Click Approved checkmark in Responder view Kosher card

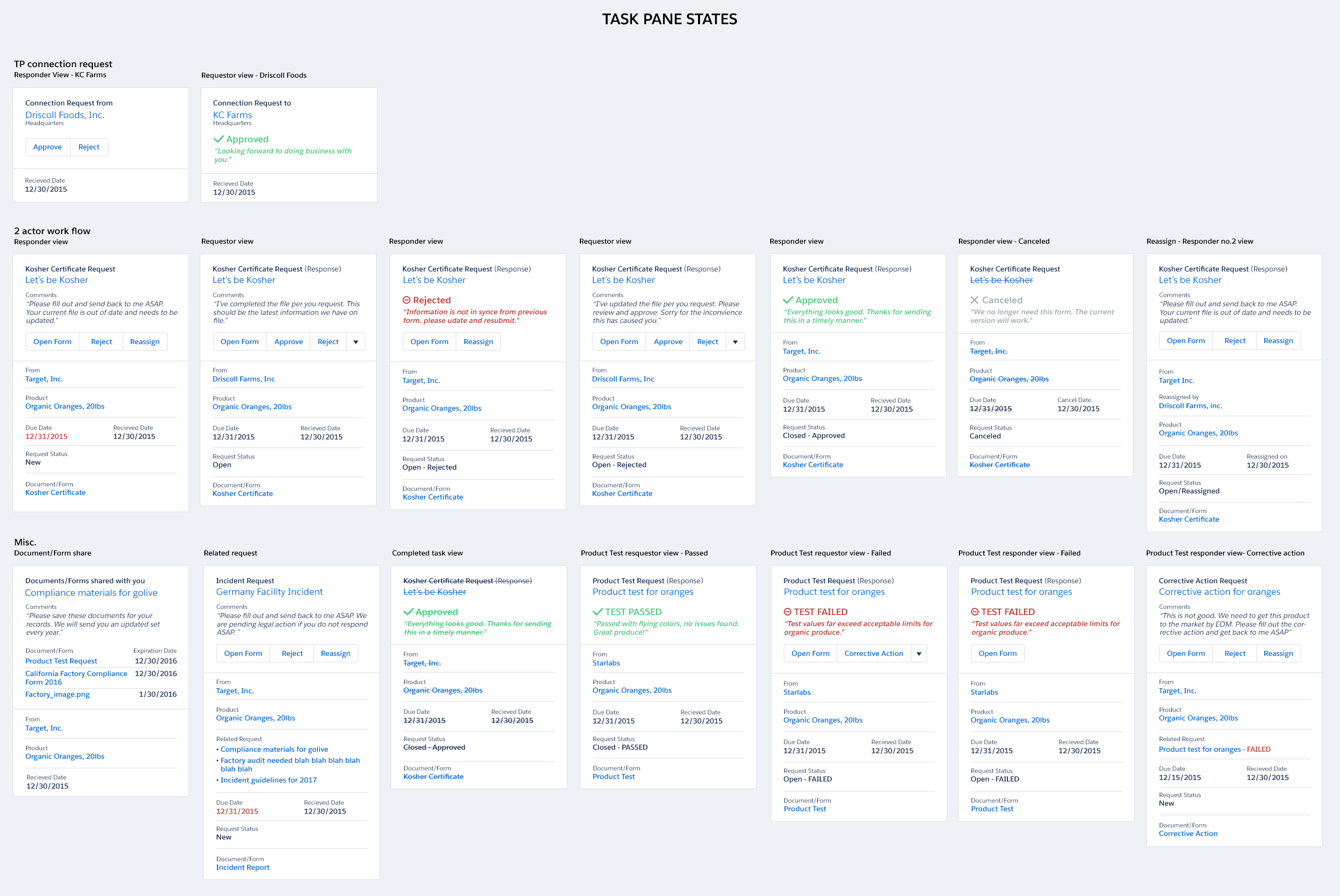[x=788, y=300]
